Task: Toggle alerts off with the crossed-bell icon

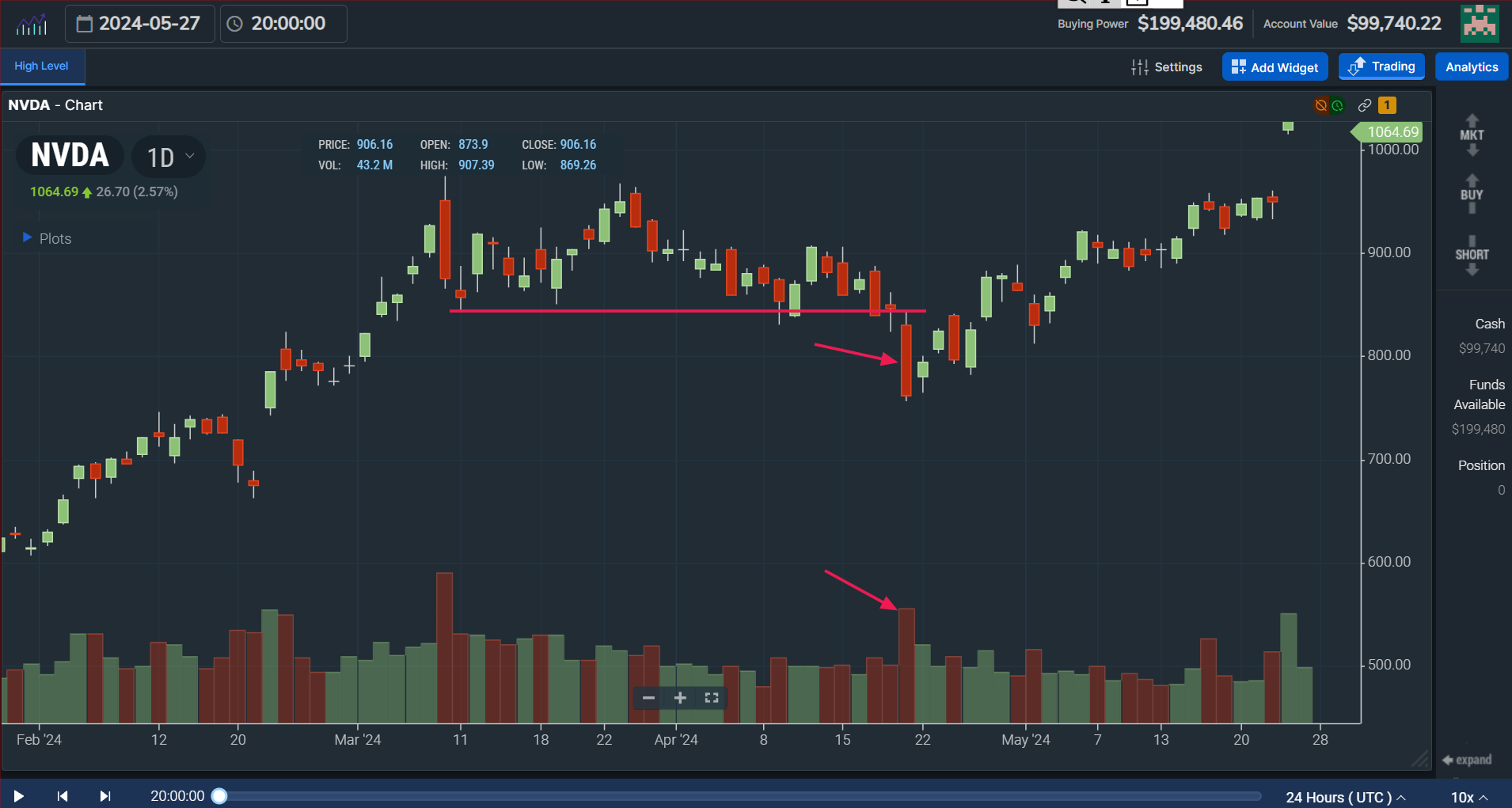Action: coord(1319,104)
